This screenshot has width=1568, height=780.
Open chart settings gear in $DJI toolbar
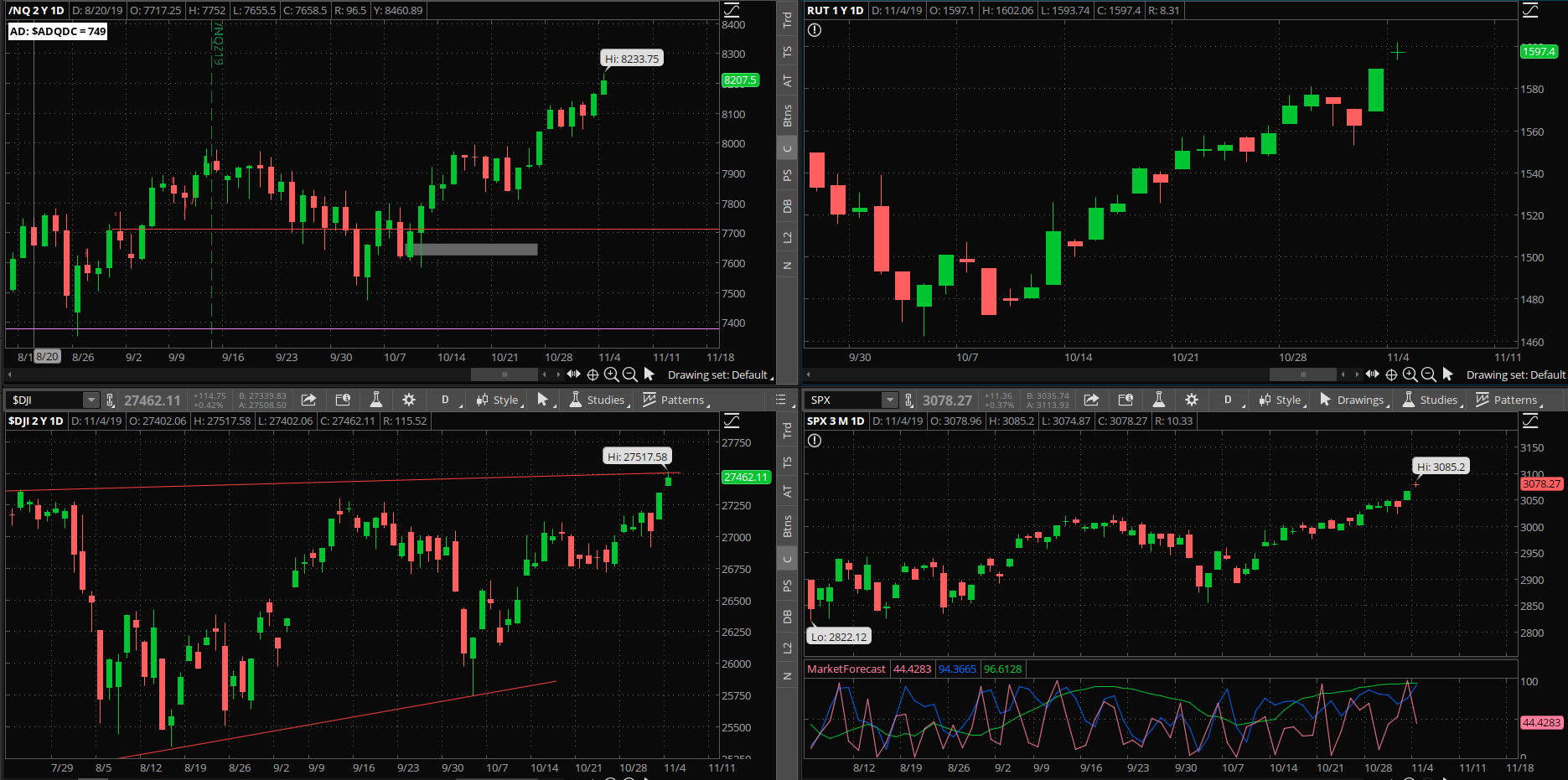[x=409, y=400]
